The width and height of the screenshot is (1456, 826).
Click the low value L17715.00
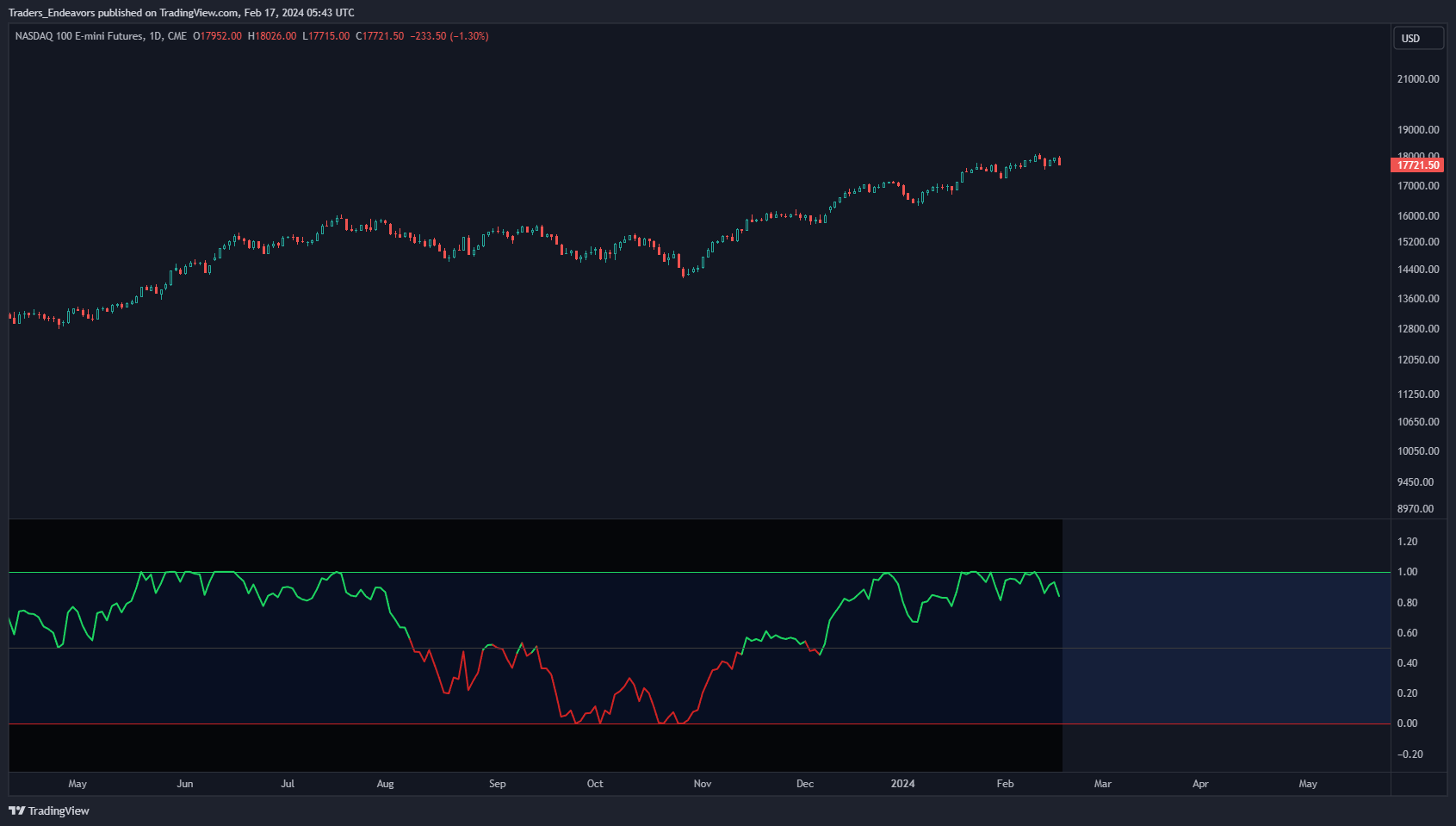coord(326,36)
